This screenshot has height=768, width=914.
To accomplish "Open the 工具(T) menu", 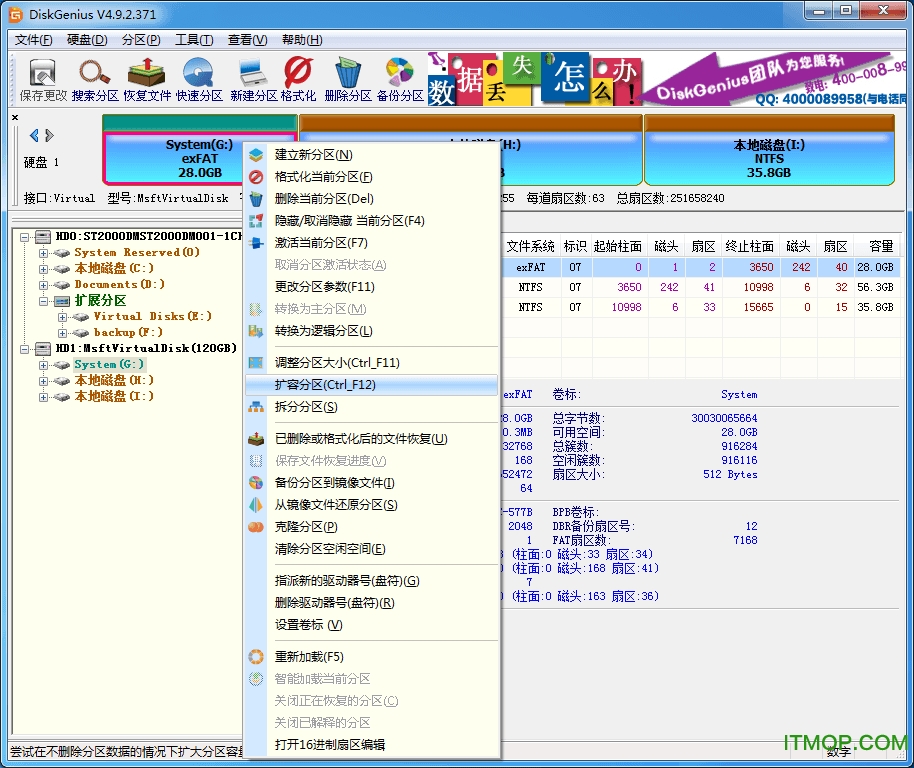I will pos(194,40).
